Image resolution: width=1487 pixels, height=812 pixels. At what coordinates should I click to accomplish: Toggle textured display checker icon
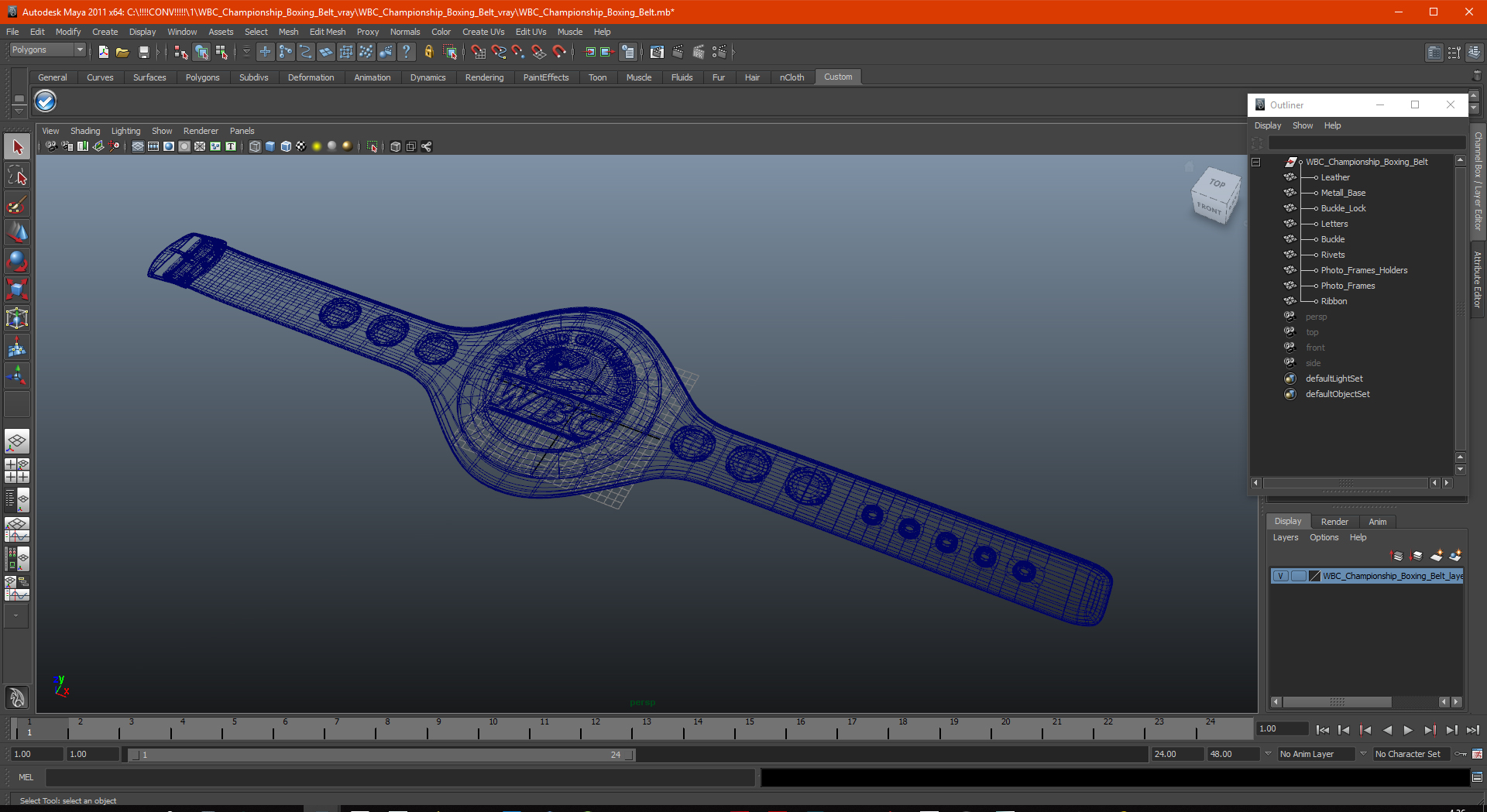[x=301, y=146]
